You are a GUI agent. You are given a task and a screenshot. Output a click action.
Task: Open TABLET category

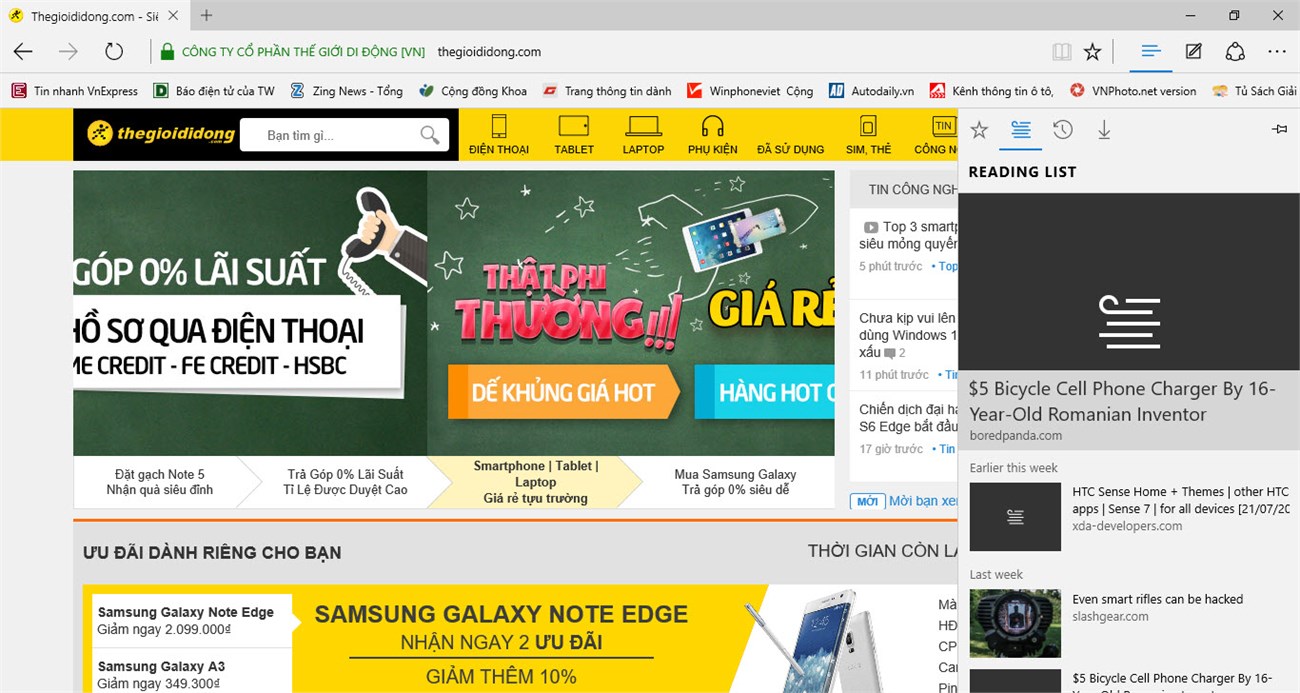[x=574, y=134]
